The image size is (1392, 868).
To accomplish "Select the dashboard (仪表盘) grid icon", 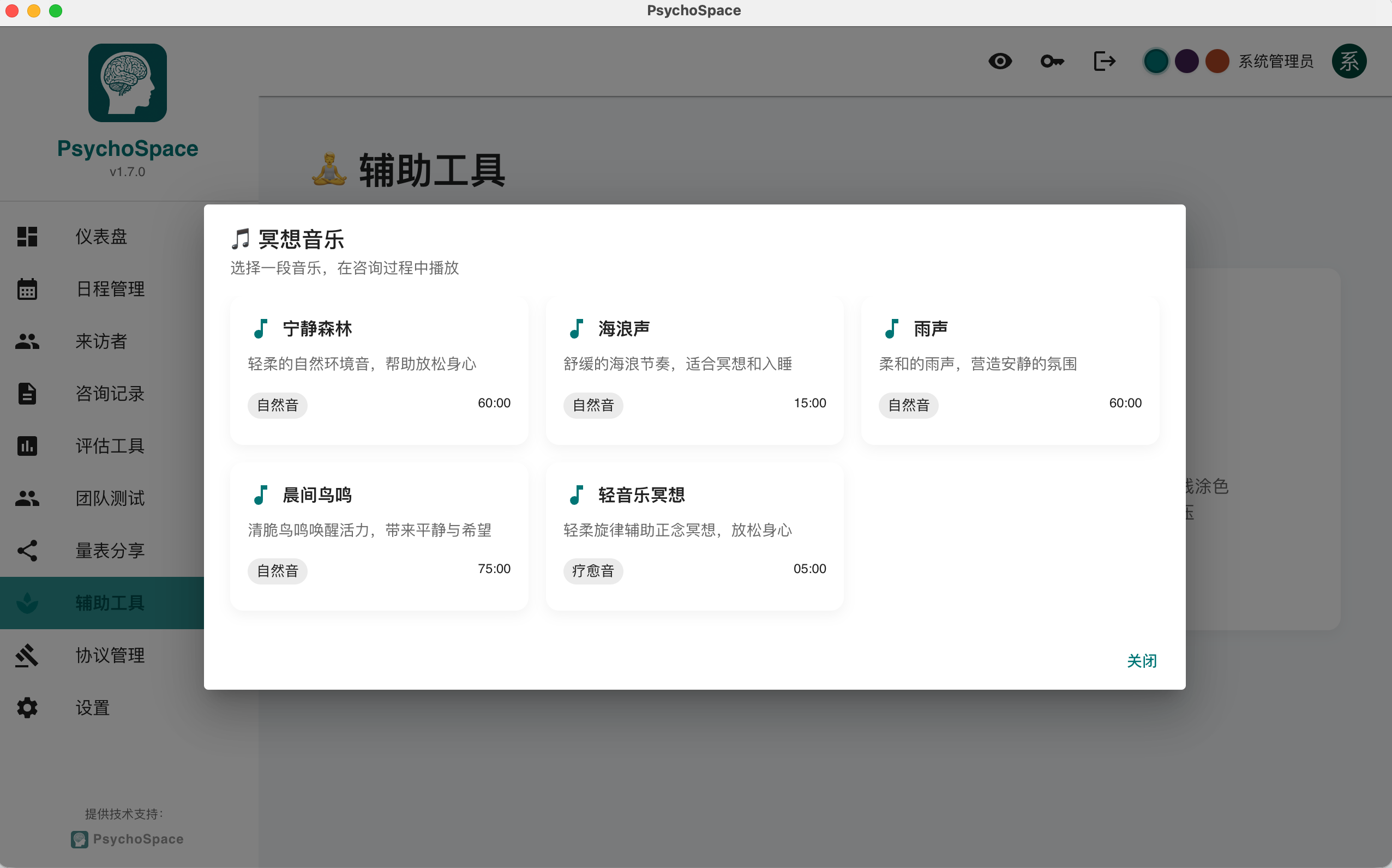I will (27, 237).
